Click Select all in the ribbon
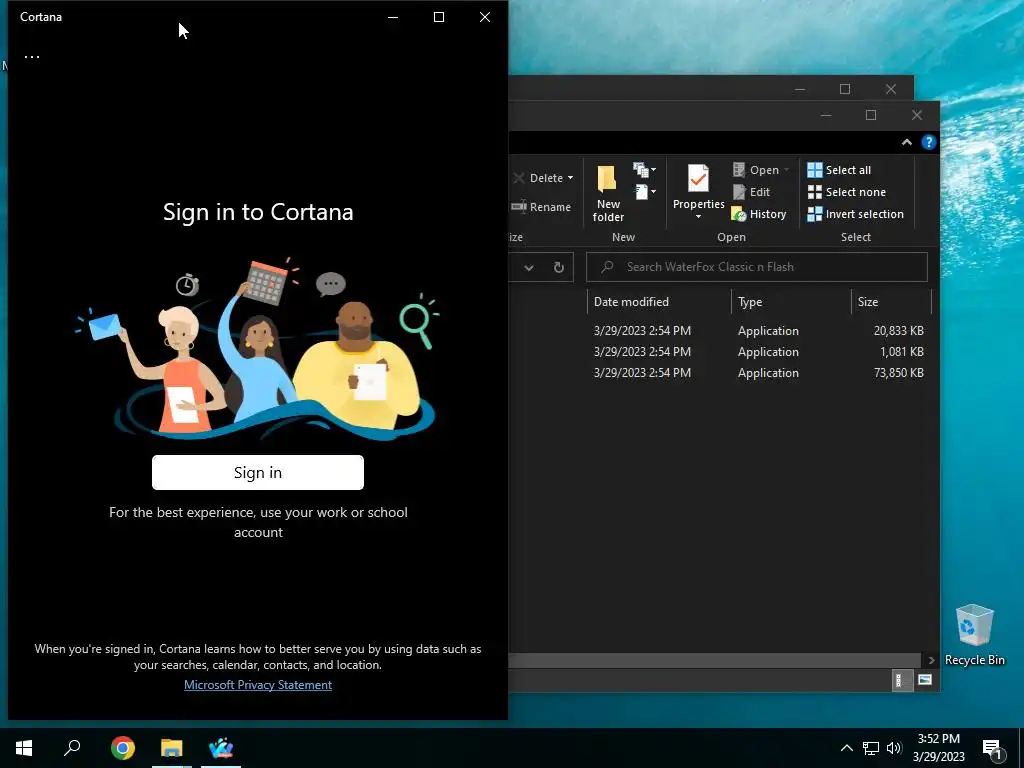1024x768 pixels. pos(839,170)
